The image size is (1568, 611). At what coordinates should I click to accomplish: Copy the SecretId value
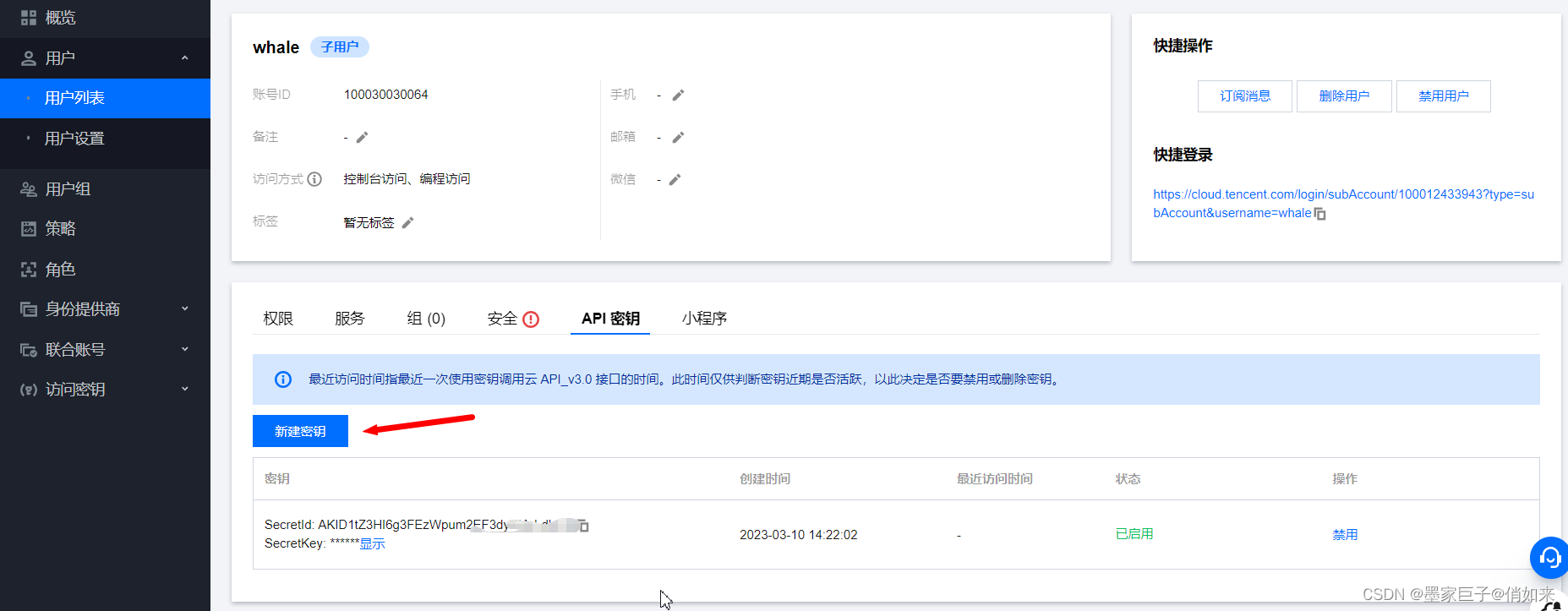click(583, 526)
